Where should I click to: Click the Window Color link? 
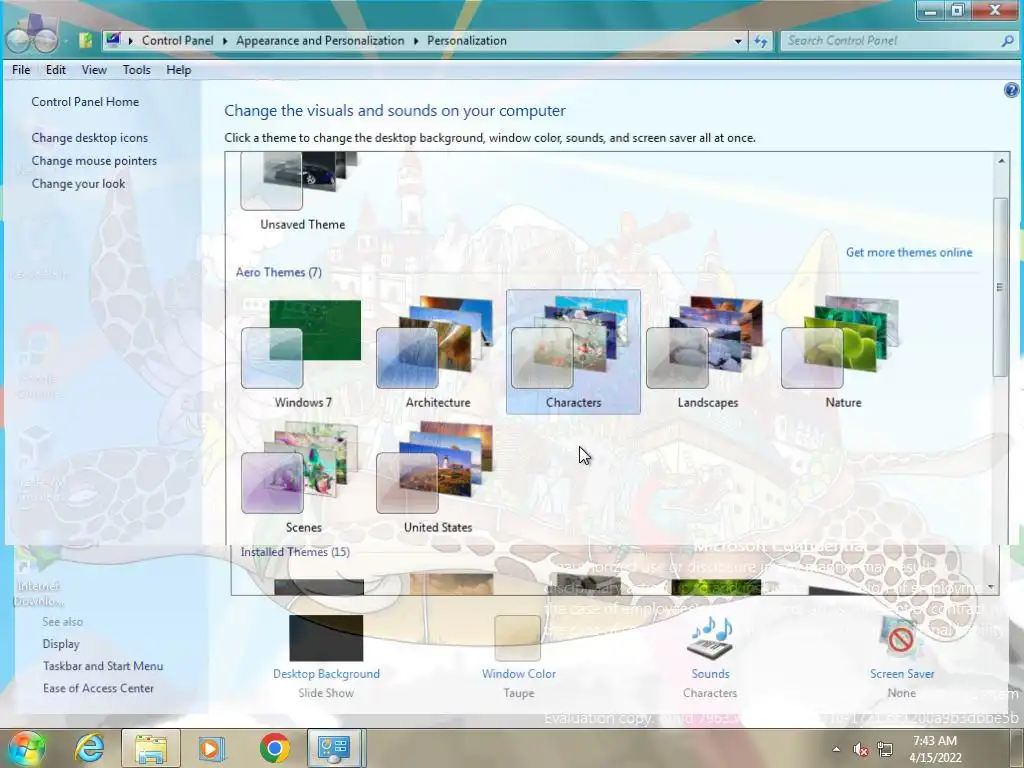(x=519, y=674)
